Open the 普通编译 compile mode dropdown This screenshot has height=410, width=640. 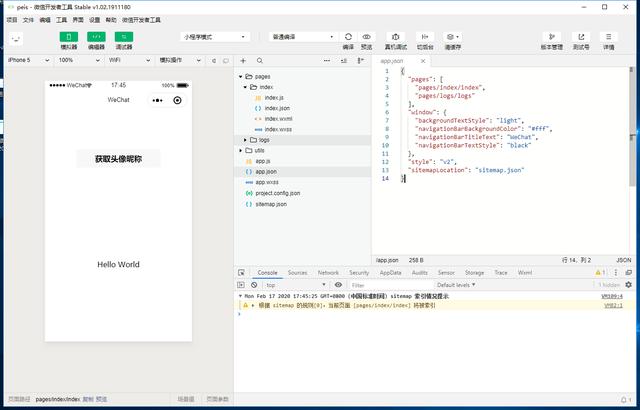pyautogui.click(x=302, y=37)
